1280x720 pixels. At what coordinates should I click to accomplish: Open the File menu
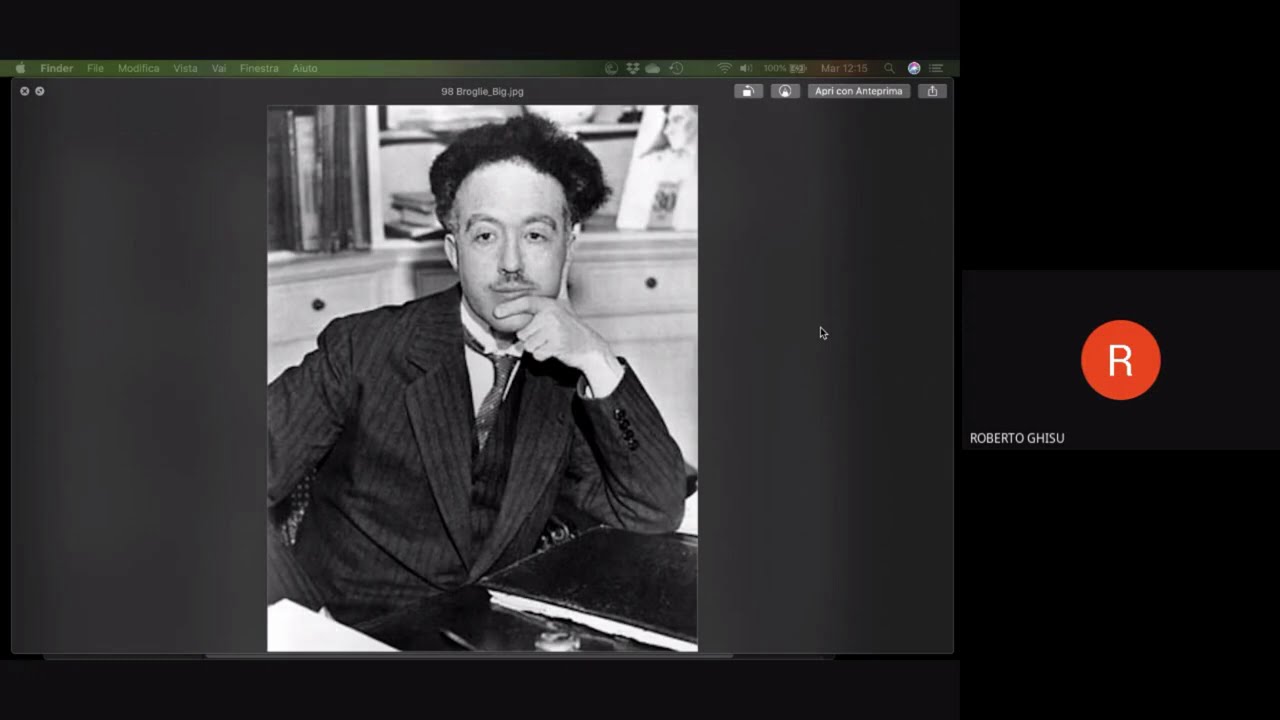95,68
